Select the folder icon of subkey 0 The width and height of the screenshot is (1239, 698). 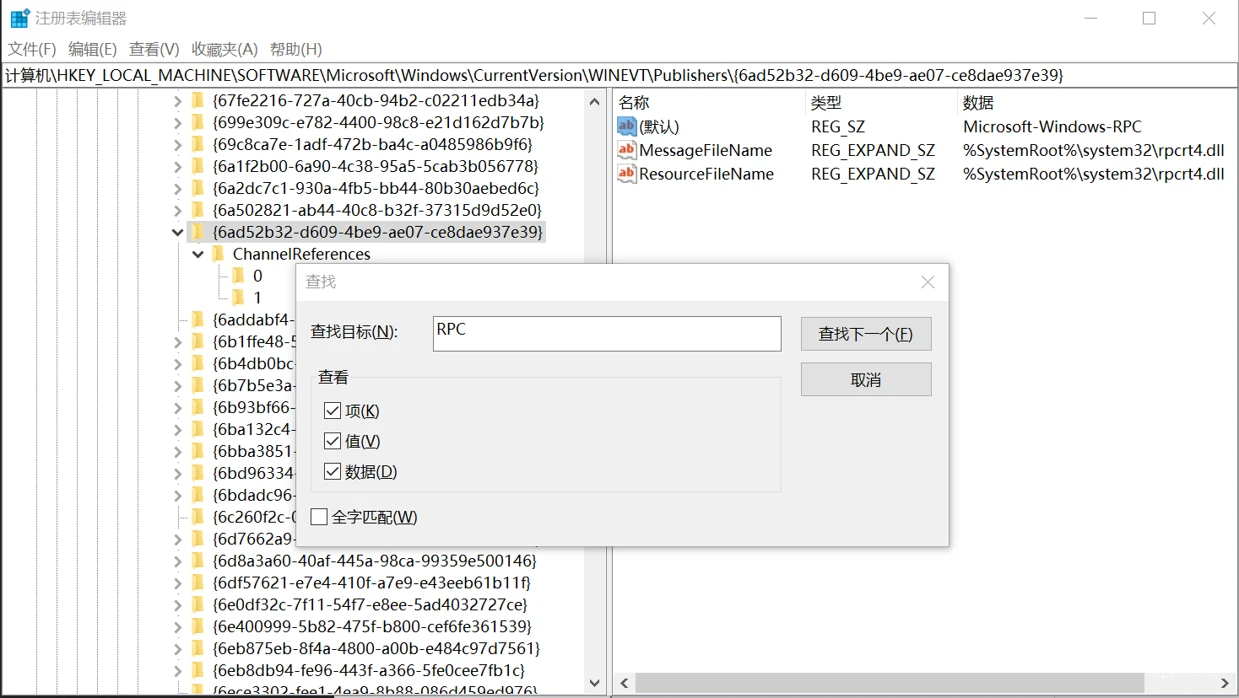click(x=239, y=276)
